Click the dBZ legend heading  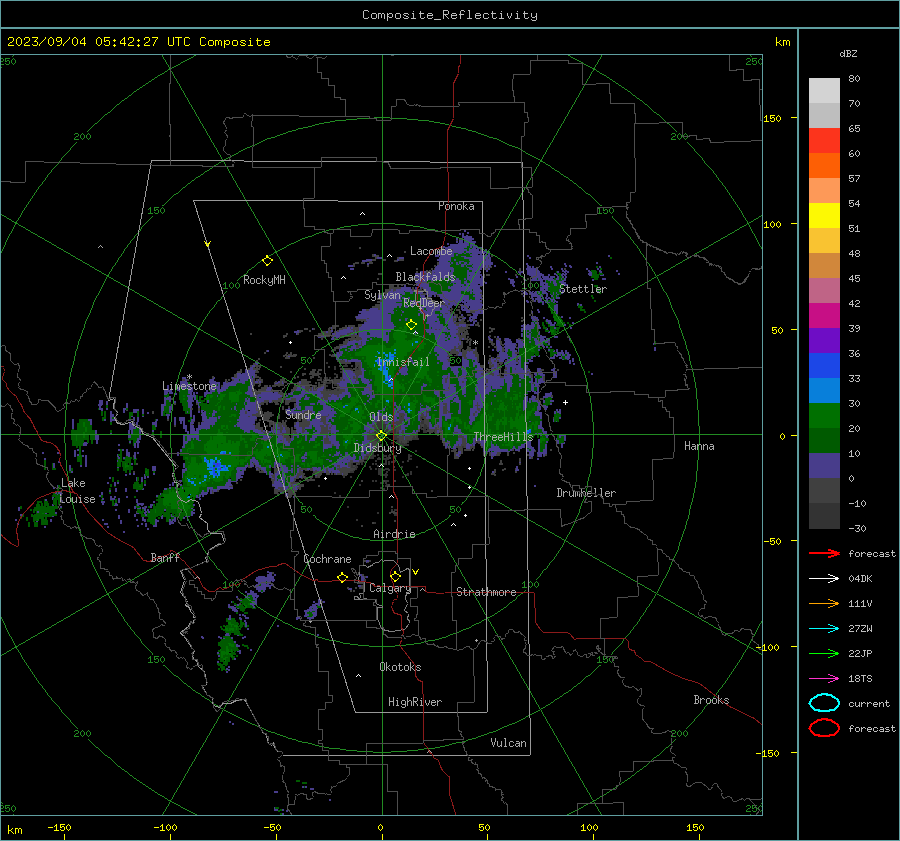tap(848, 53)
